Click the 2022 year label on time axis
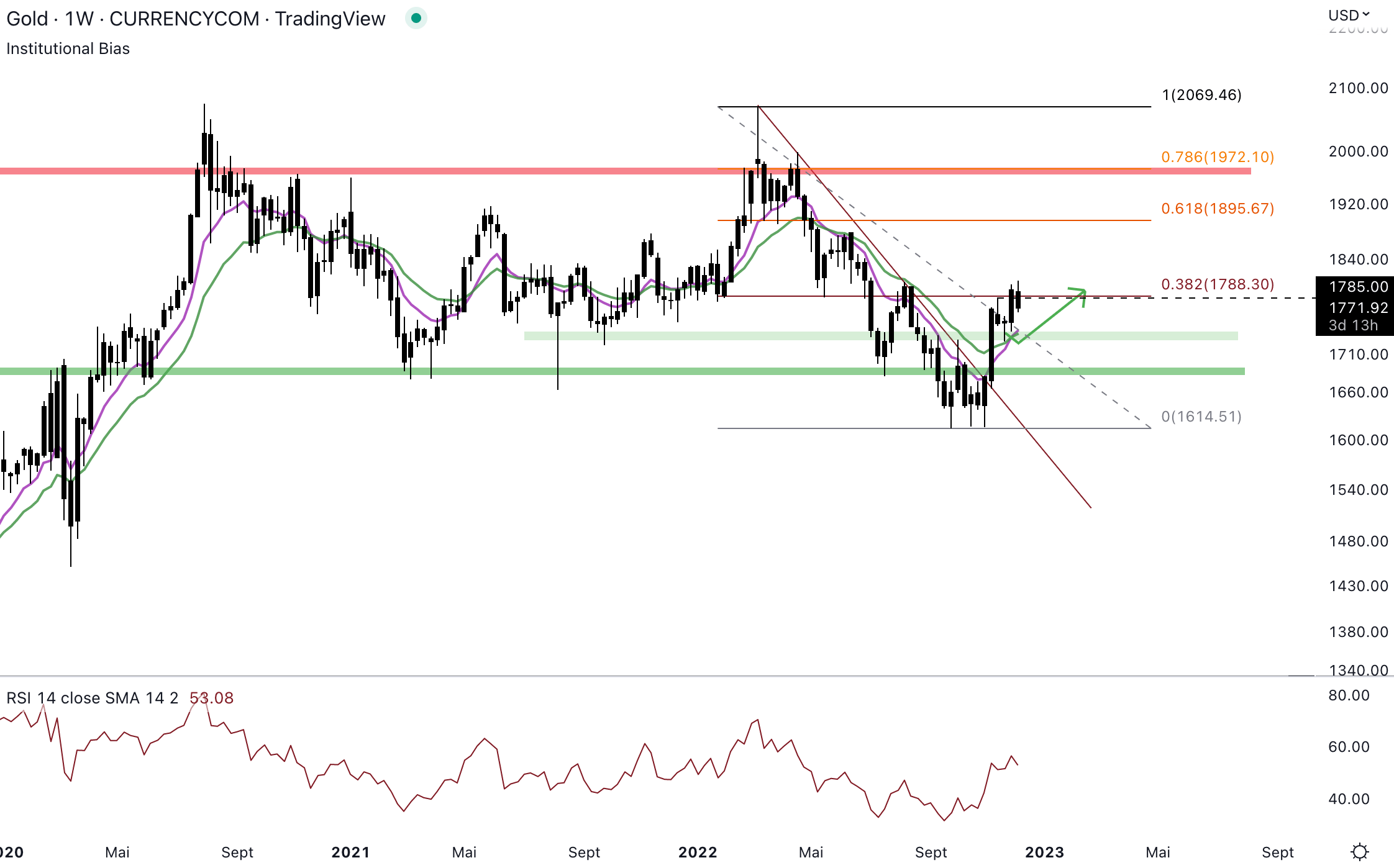 point(698,852)
